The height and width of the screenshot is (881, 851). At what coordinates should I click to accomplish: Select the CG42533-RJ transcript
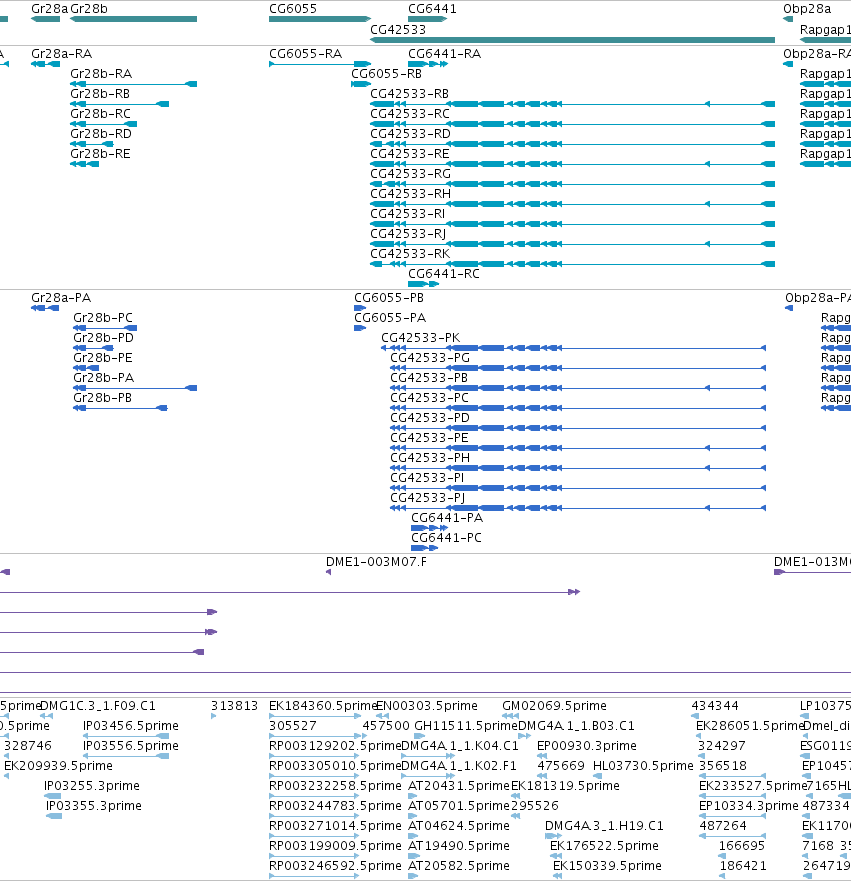pos(408,234)
